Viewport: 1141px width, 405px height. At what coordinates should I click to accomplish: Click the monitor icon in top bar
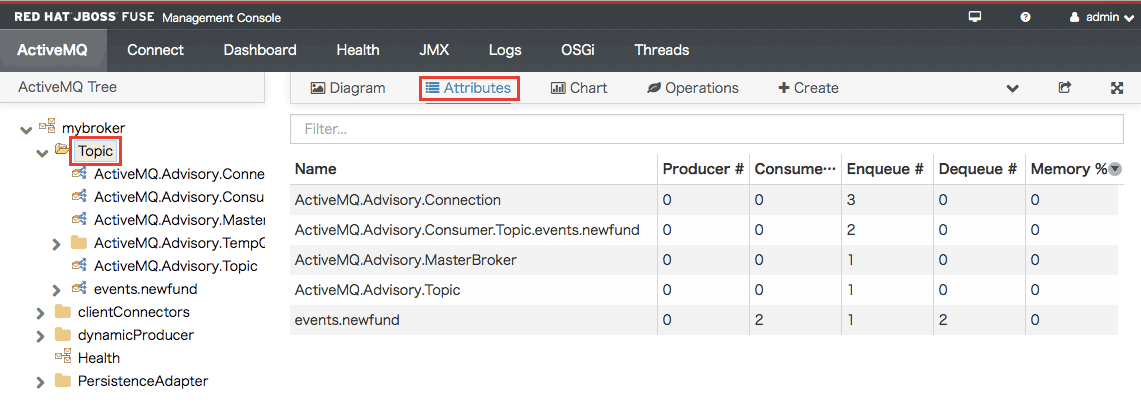tap(974, 17)
